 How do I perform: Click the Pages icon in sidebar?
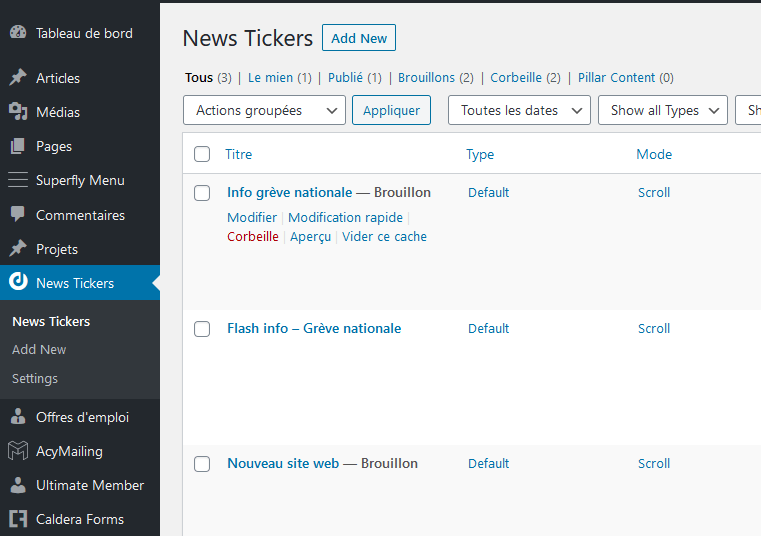click(18, 146)
